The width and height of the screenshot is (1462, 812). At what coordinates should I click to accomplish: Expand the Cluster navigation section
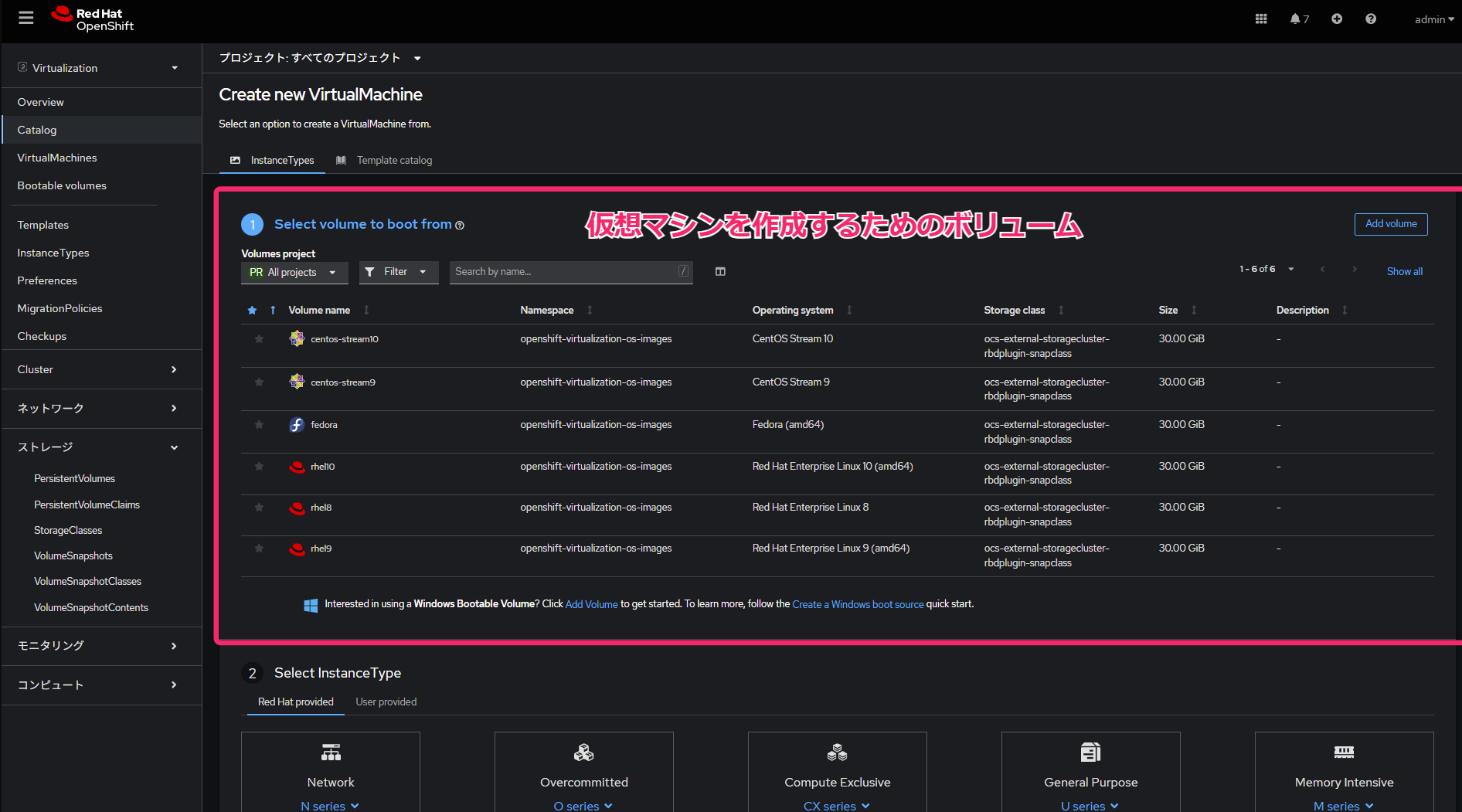(100, 369)
